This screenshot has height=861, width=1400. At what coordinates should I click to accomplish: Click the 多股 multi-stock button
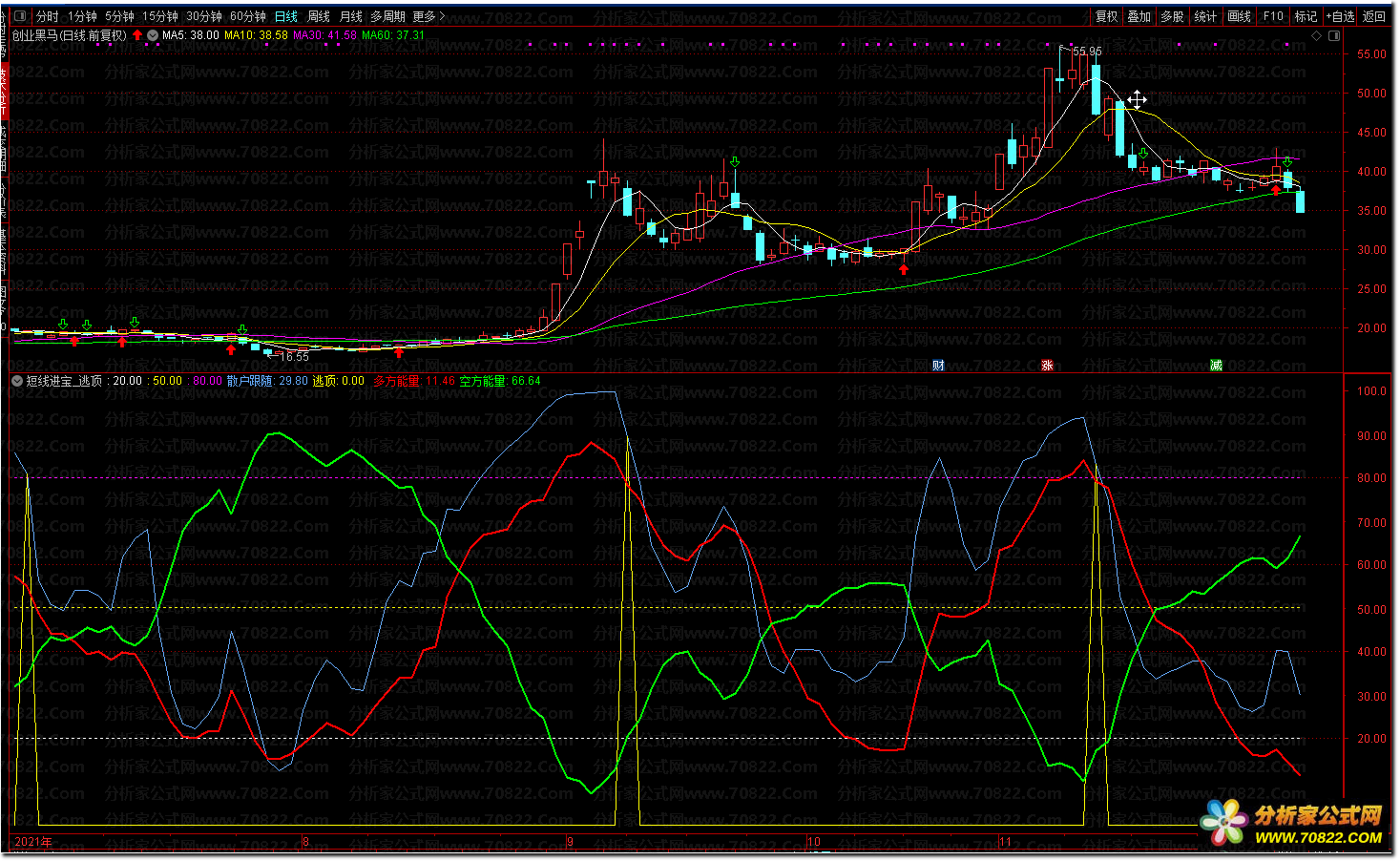pyautogui.click(x=1172, y=16)
